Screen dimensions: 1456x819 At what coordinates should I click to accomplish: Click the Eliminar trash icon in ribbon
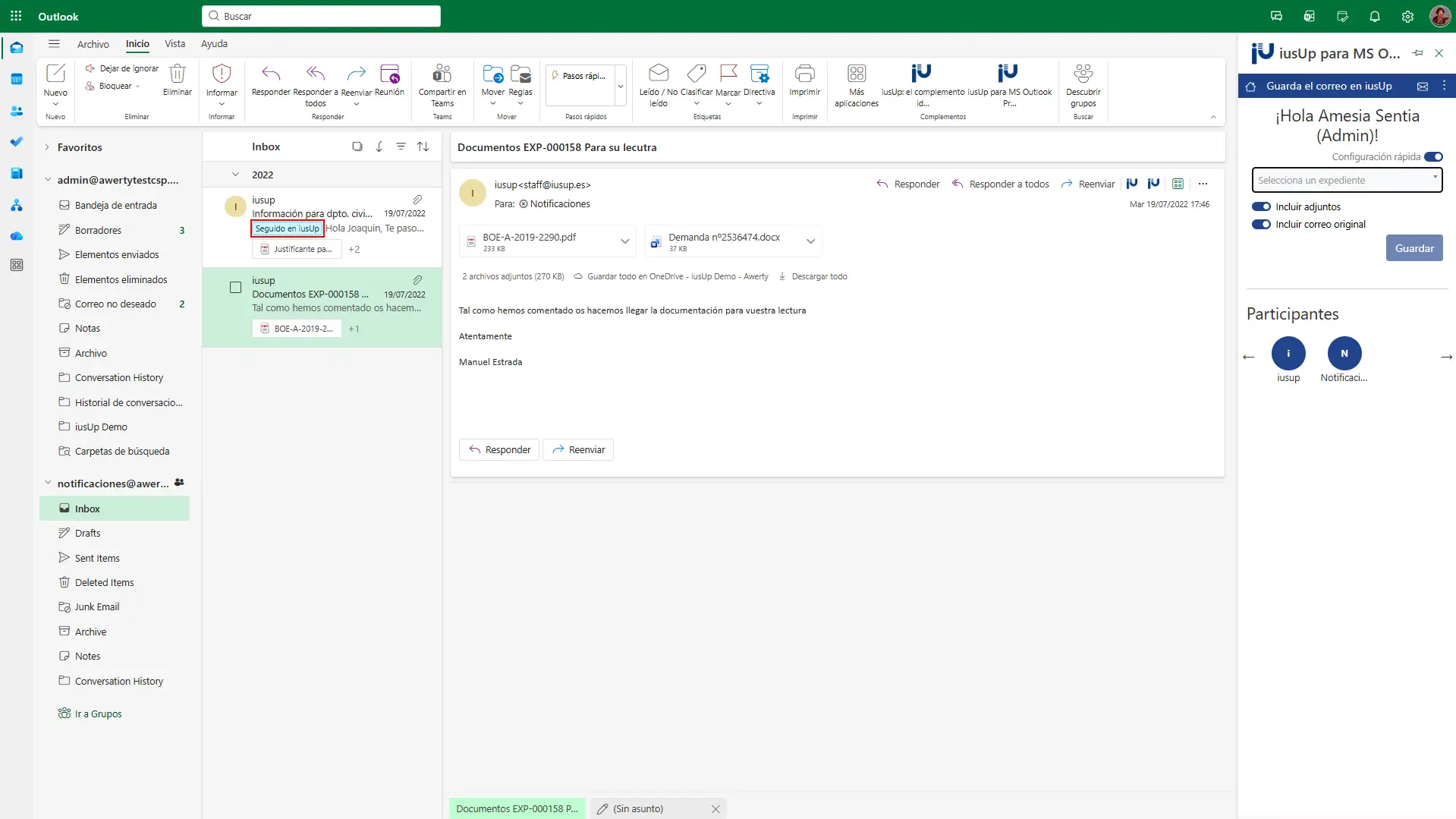(x=177, y=74)
